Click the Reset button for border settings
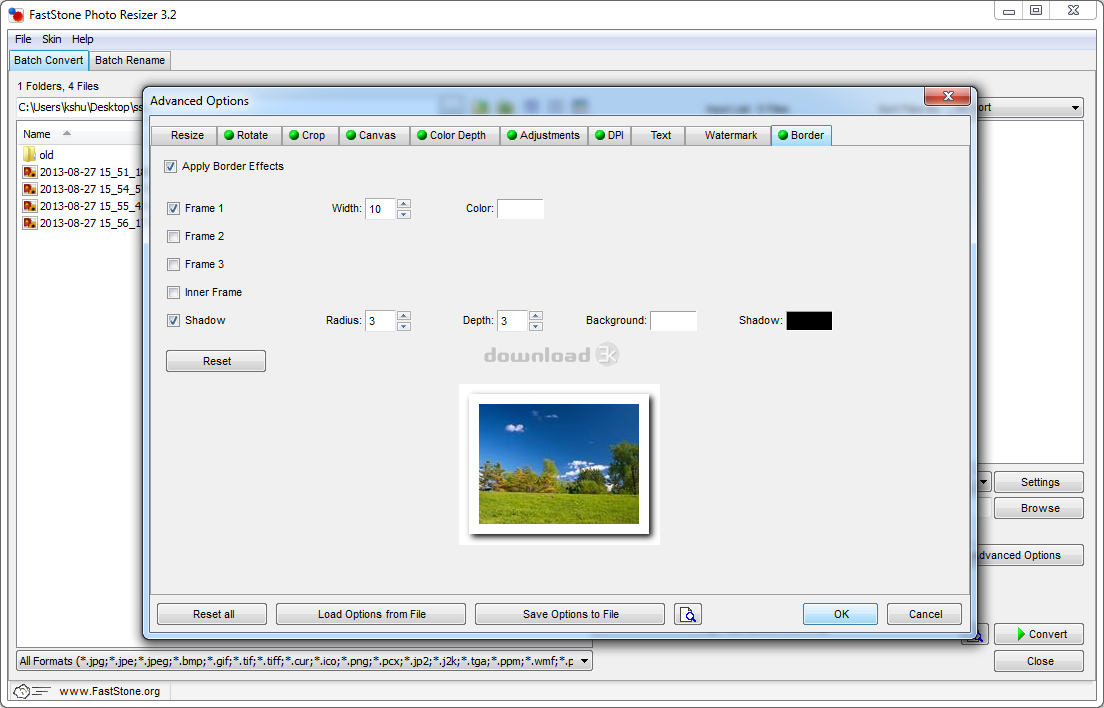Image resolution: width=1104 pixels, height=708 pixels. coord(216,361)
